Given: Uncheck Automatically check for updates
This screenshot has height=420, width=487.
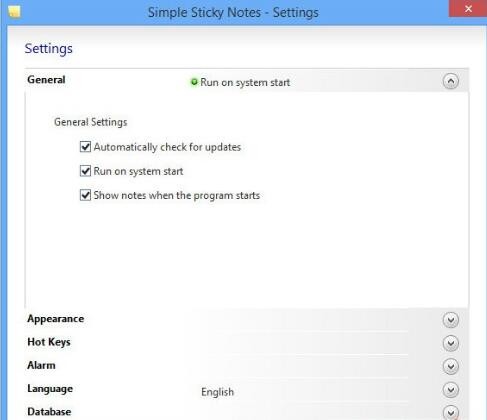Looking at the screenshot, I should (x=85, y=147).
